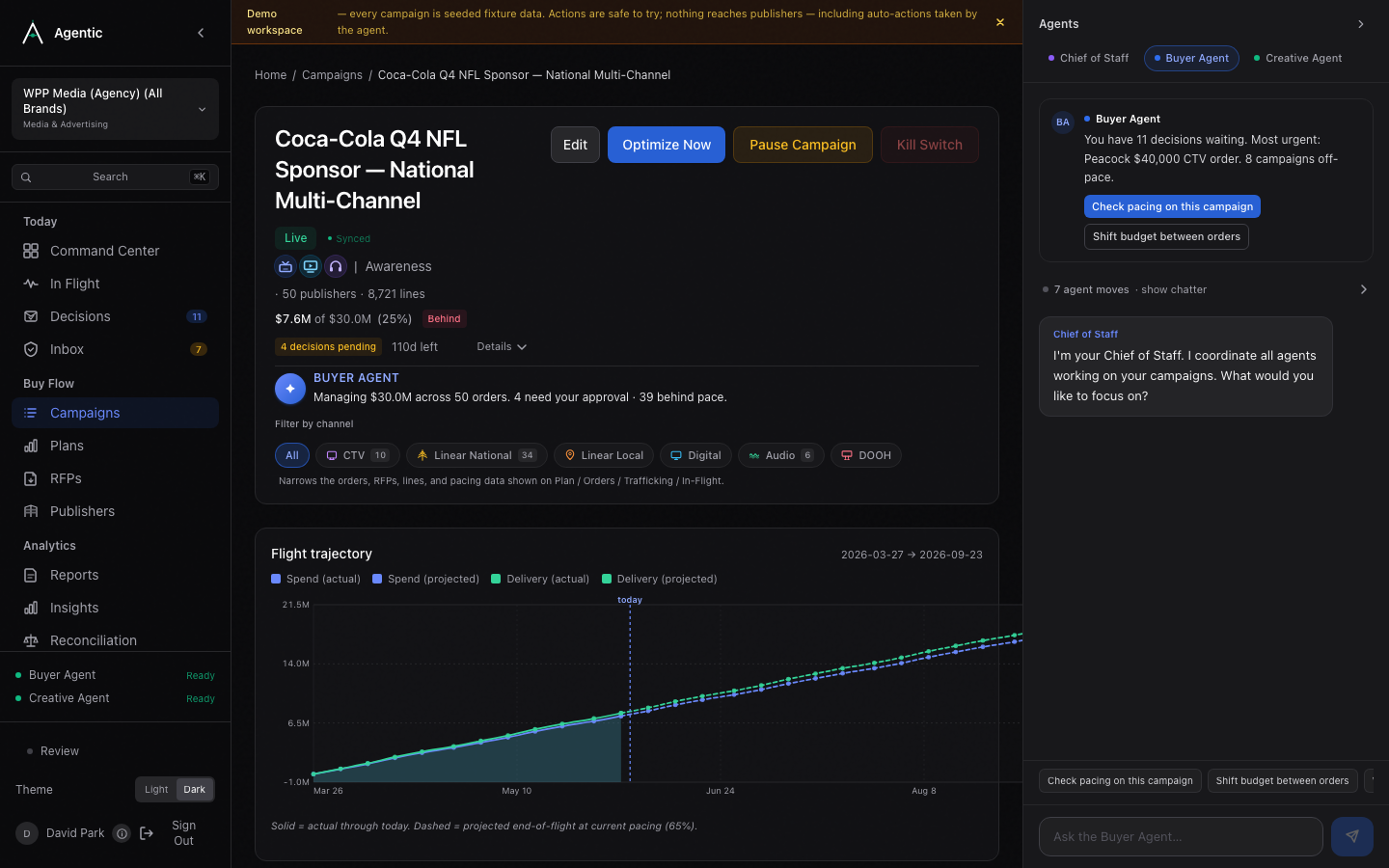Filter channels by Linear National
The height and width of the screenshot is (868, 1389).
pyautogui.click(x=477, y=455)
